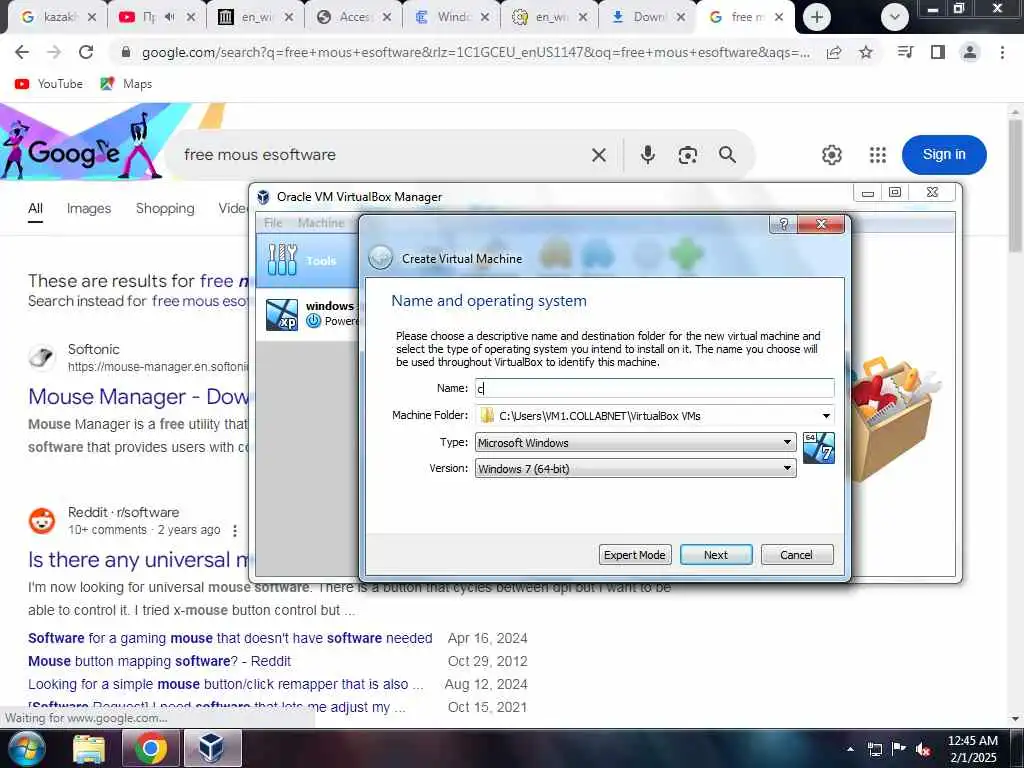Select the Shopping search tab

tap(165, 208)
